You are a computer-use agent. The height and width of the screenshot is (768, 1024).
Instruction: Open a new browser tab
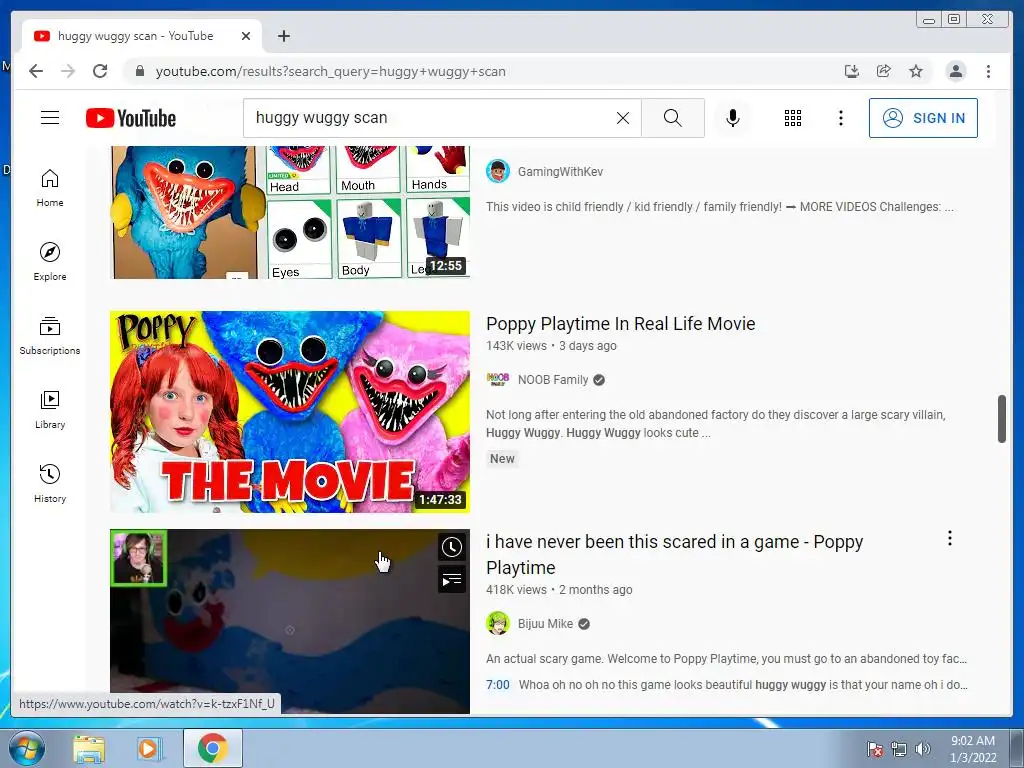[283, 36]
